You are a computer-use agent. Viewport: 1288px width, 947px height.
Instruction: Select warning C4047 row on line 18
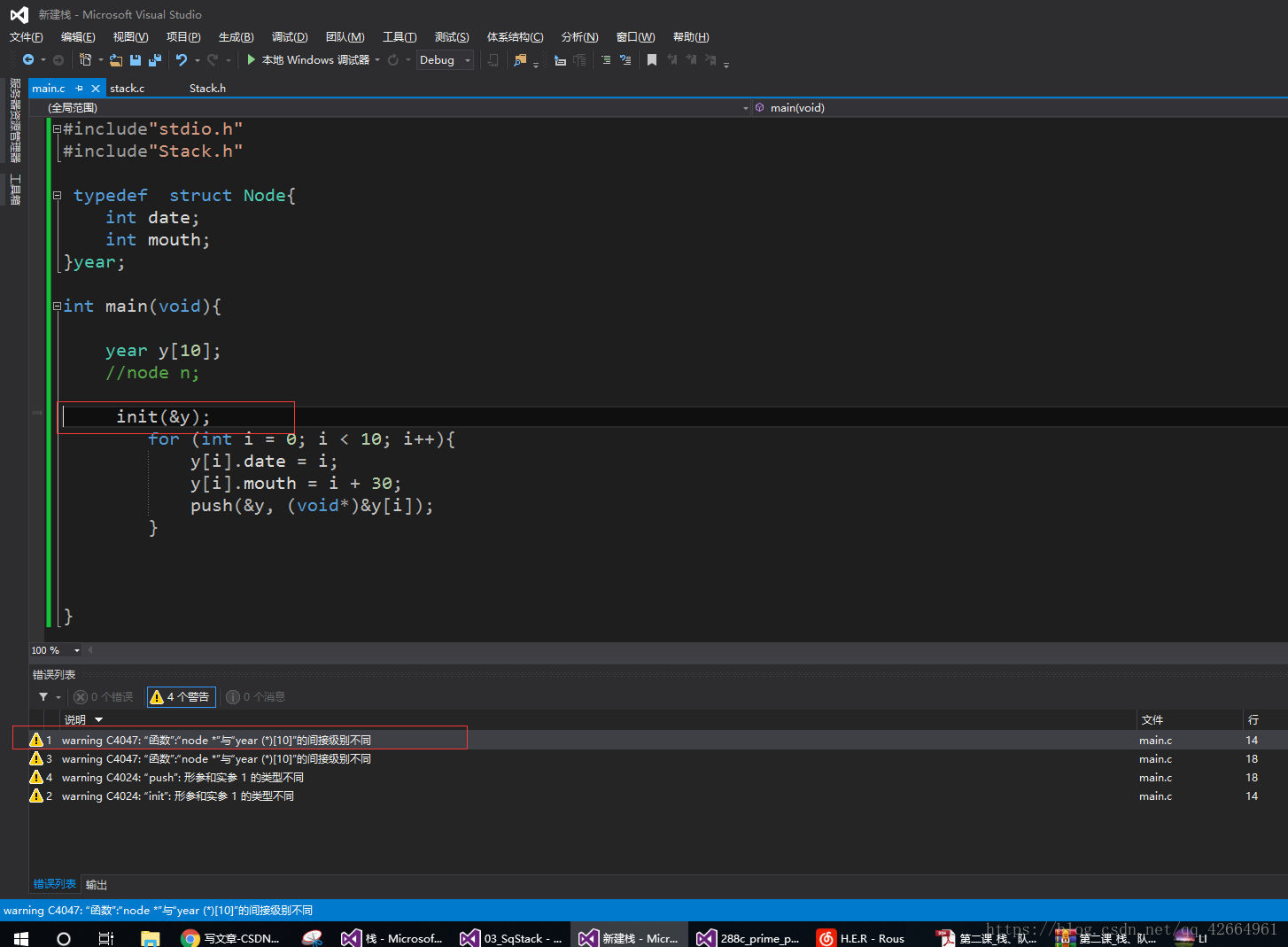657,759
